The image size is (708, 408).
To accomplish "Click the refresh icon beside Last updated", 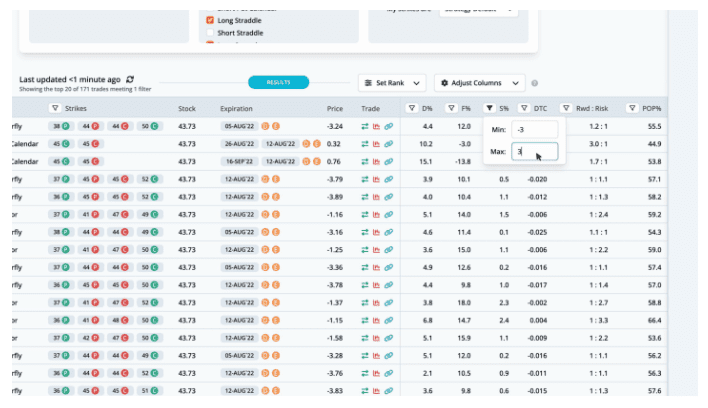I will tap(130, 79).
